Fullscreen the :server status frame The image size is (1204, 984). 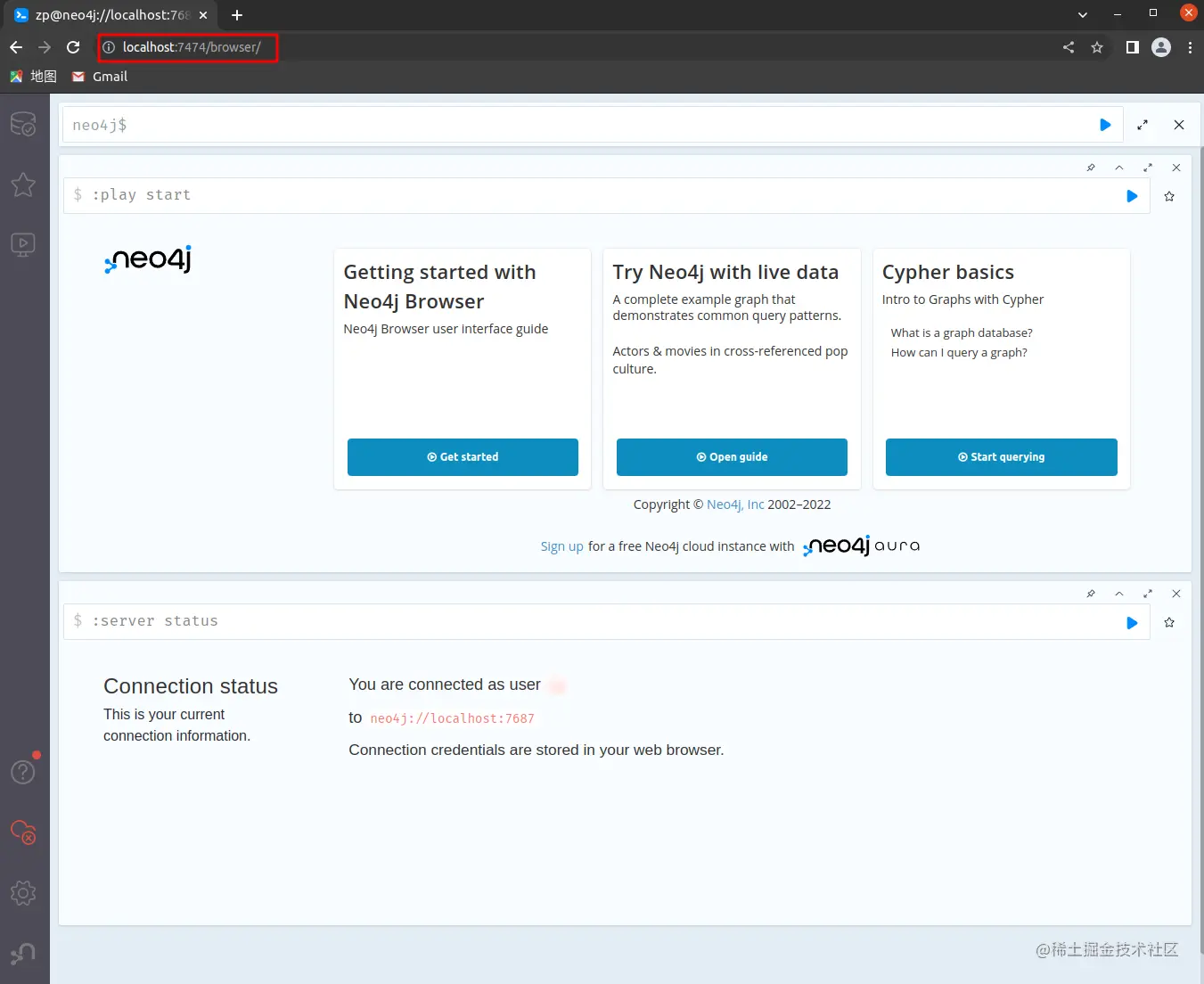click(1148, 594)
